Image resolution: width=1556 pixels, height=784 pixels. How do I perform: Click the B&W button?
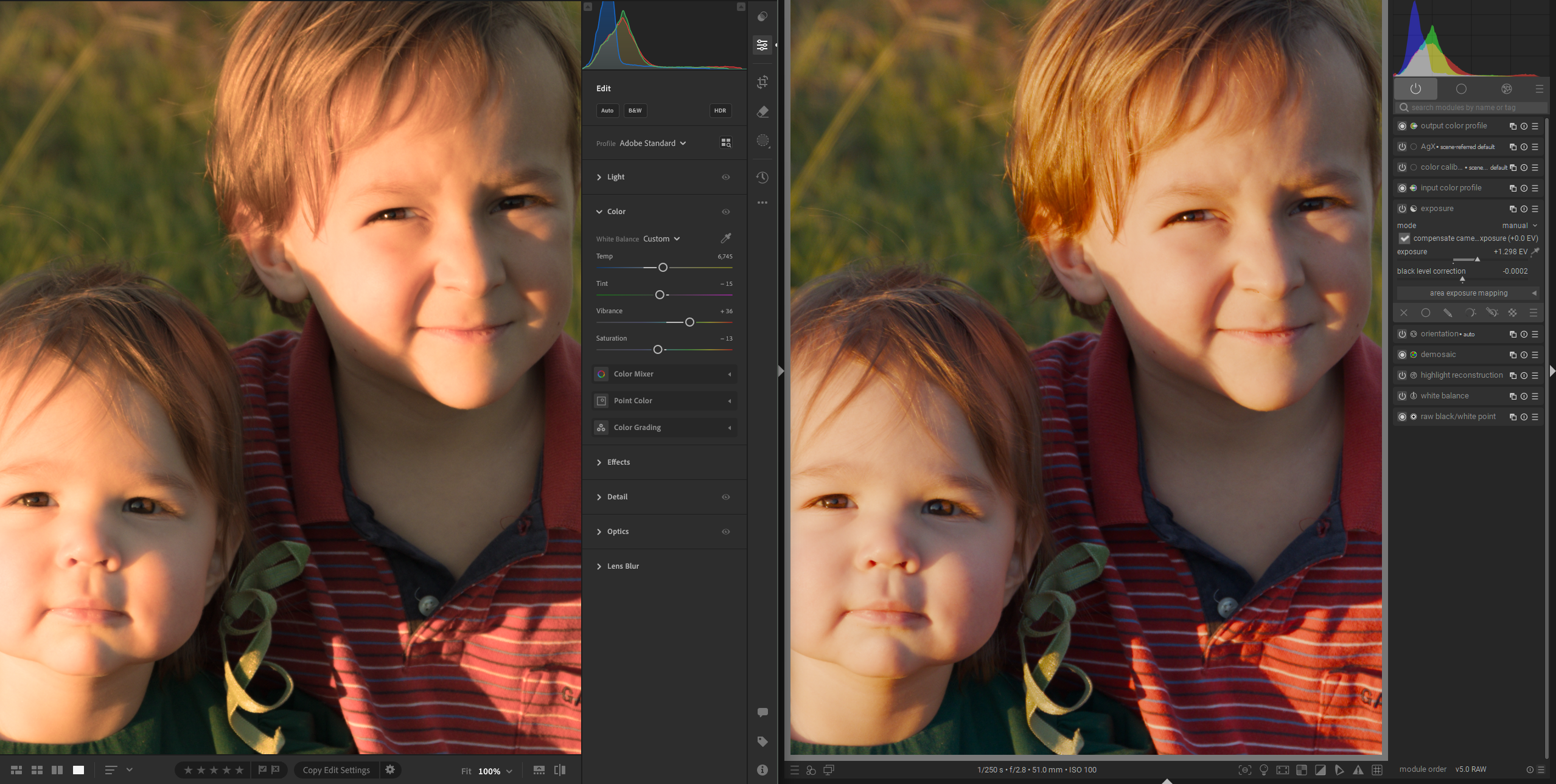tap(635, 111)
